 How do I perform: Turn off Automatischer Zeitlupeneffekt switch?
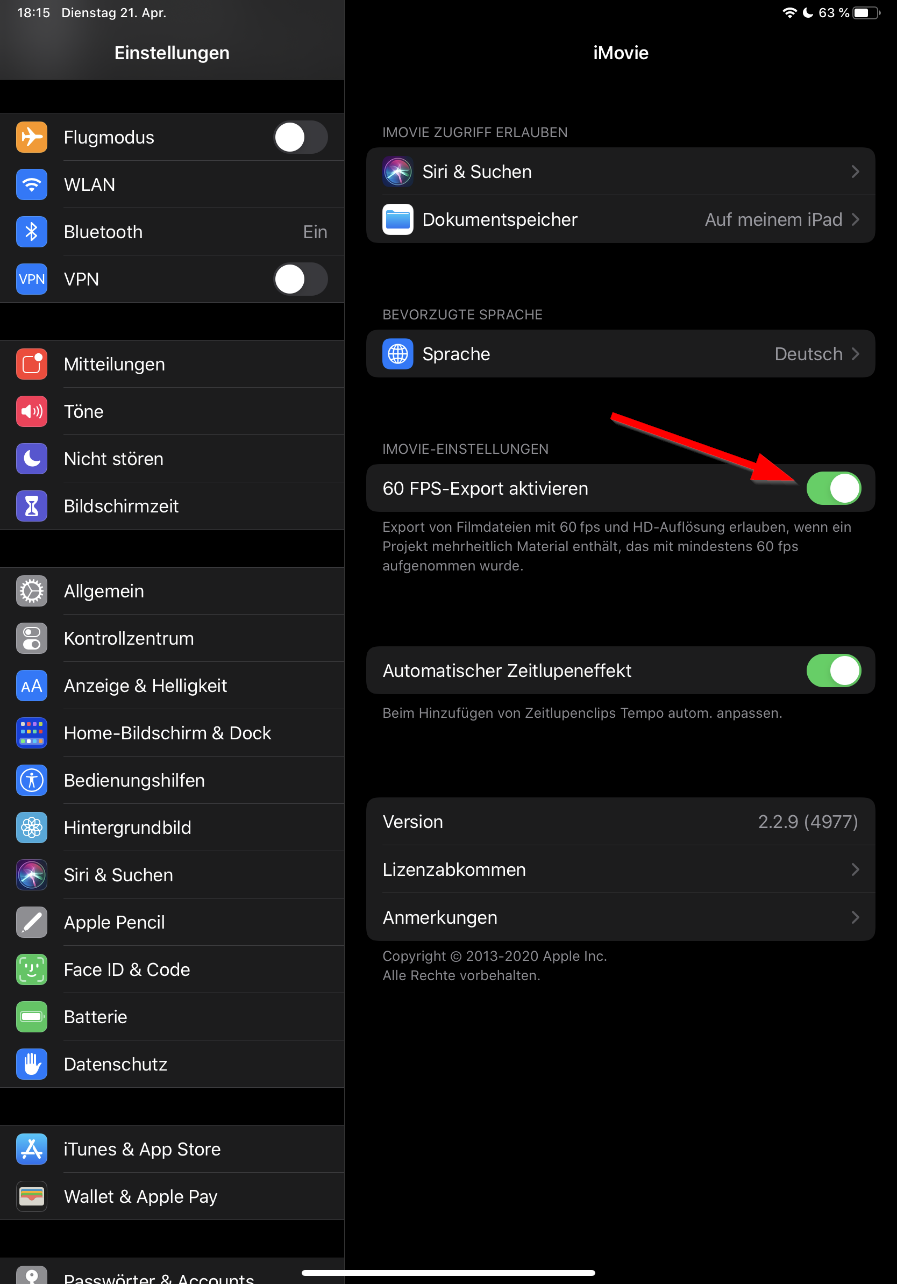(833, 671)
